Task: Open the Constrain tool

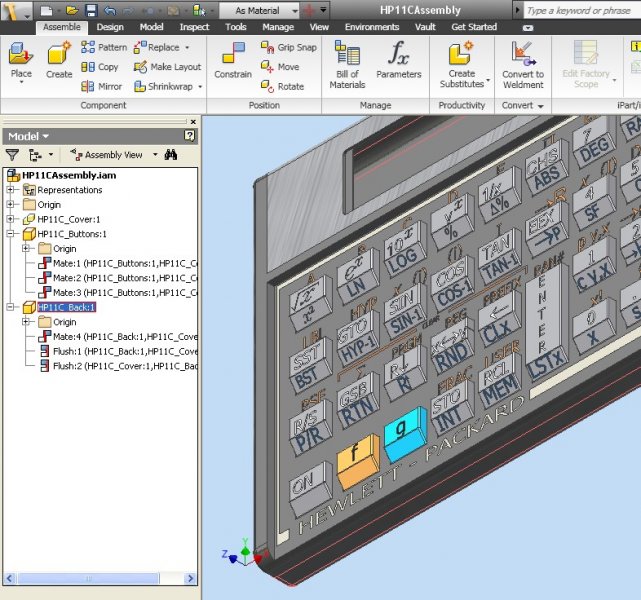Action: [x=233, y=60]
